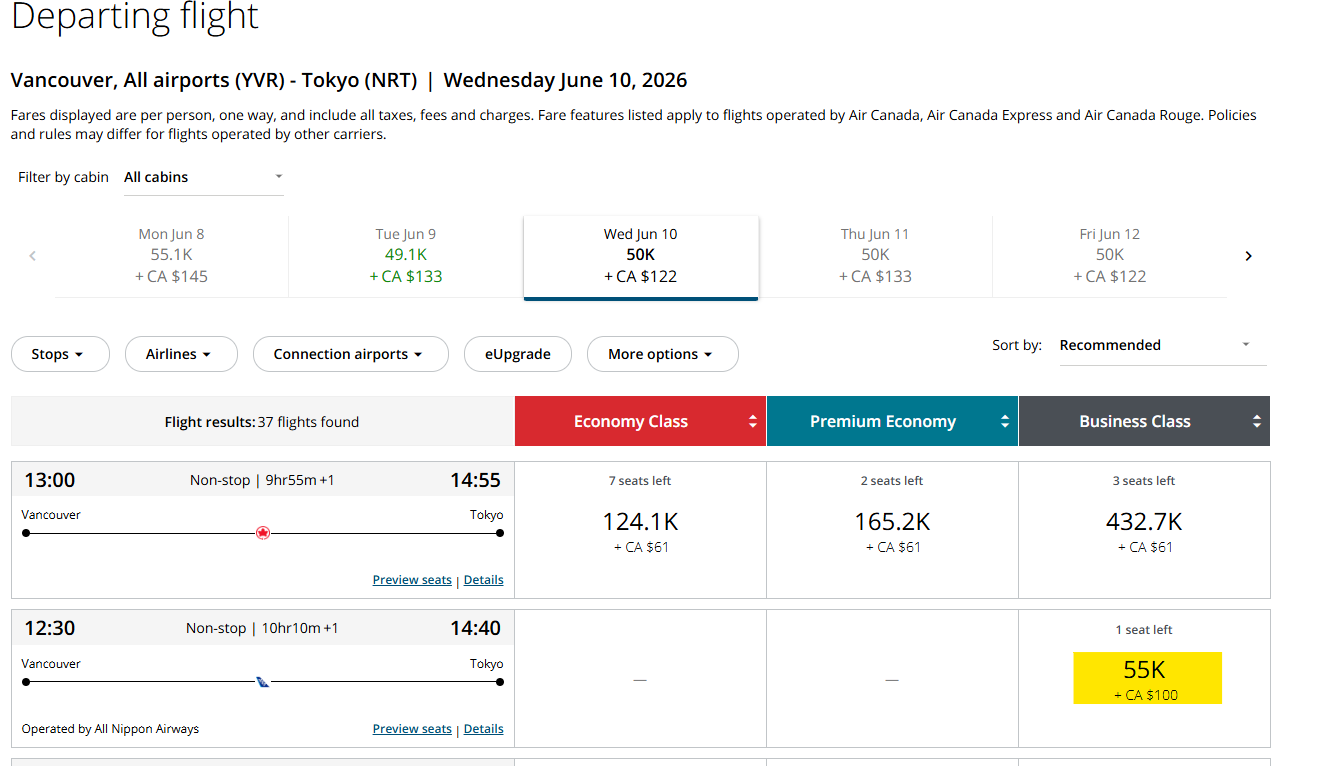Expand the Connection airports dropdown
This screenshot has width=1334, height=766.
point(351,354)
